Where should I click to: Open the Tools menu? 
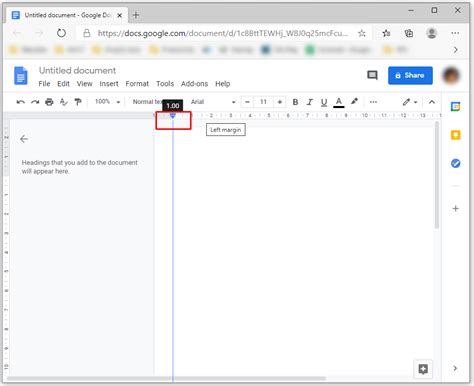(x=165, y=84)
